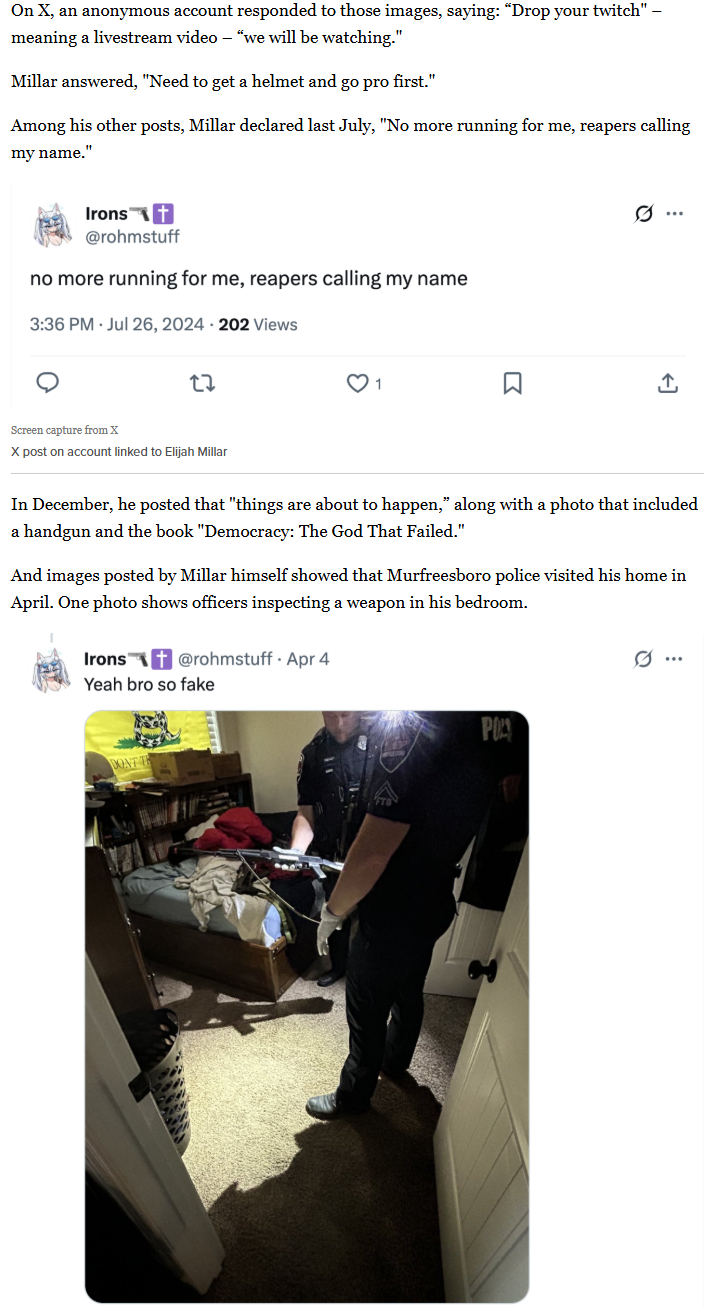The image size is (710, 1308).
Task: Click the Irons display name on first tweet
Action: [107, 213]
